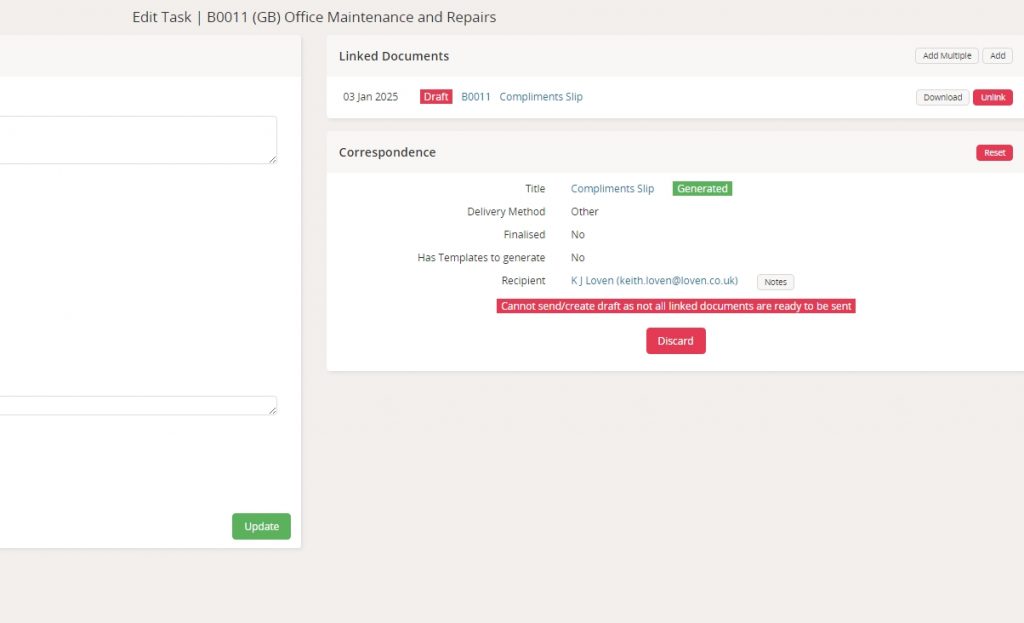
Task: Open Compliments Slip link beside B0011
Action: click(541, 97)
